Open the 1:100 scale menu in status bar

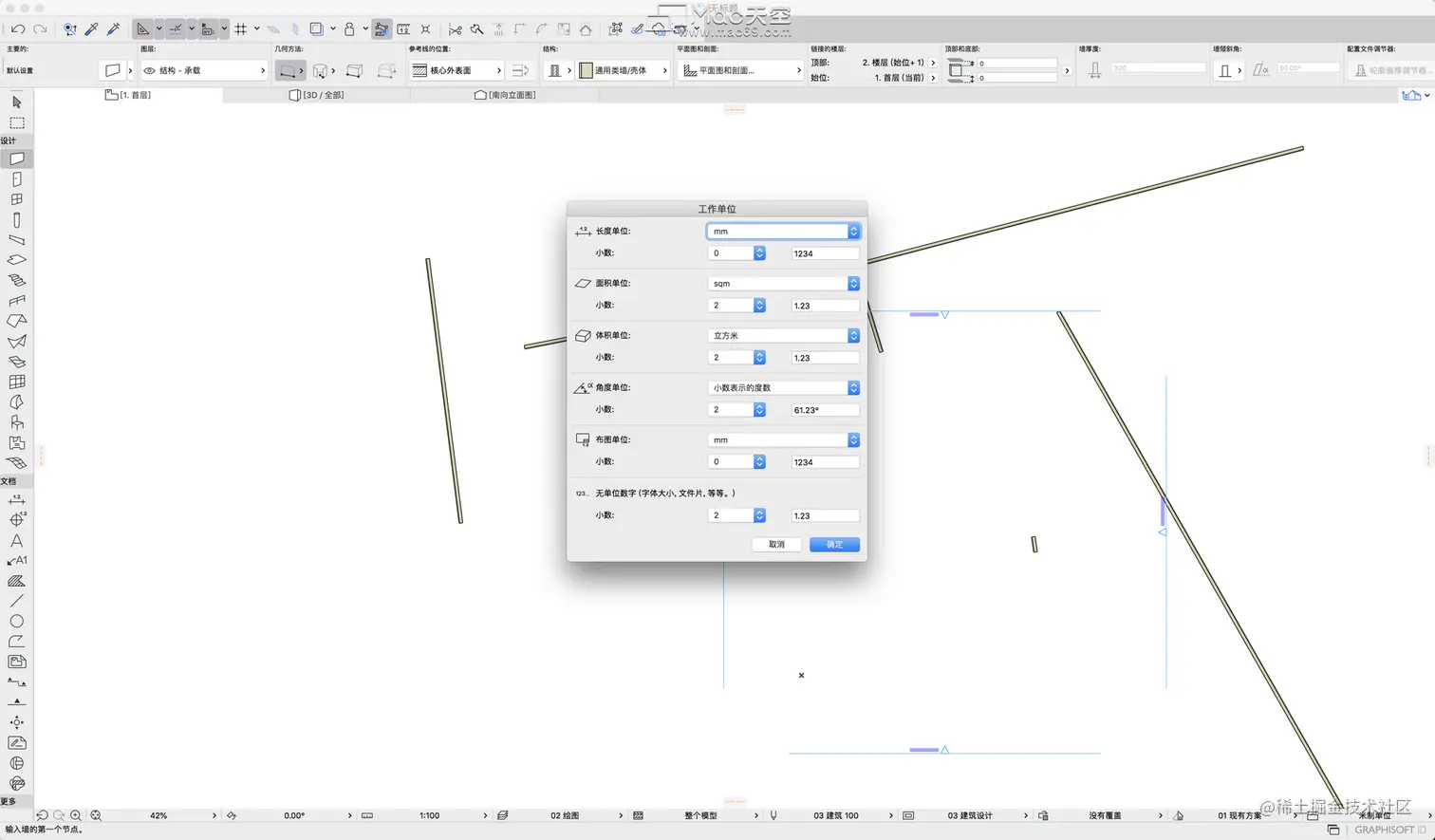point(431,815)
